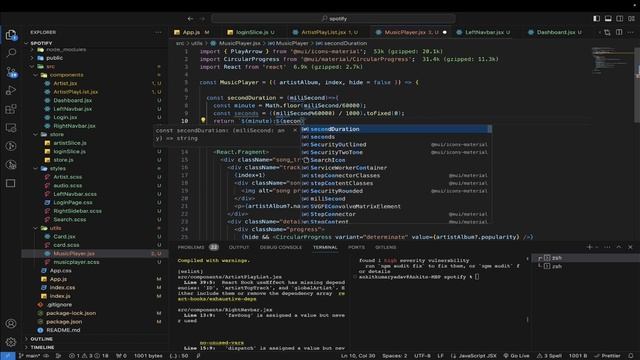Open the Run and Debug view
This screenshot has height=360, width=640.
pyautogui.click(x=11, y=91)
